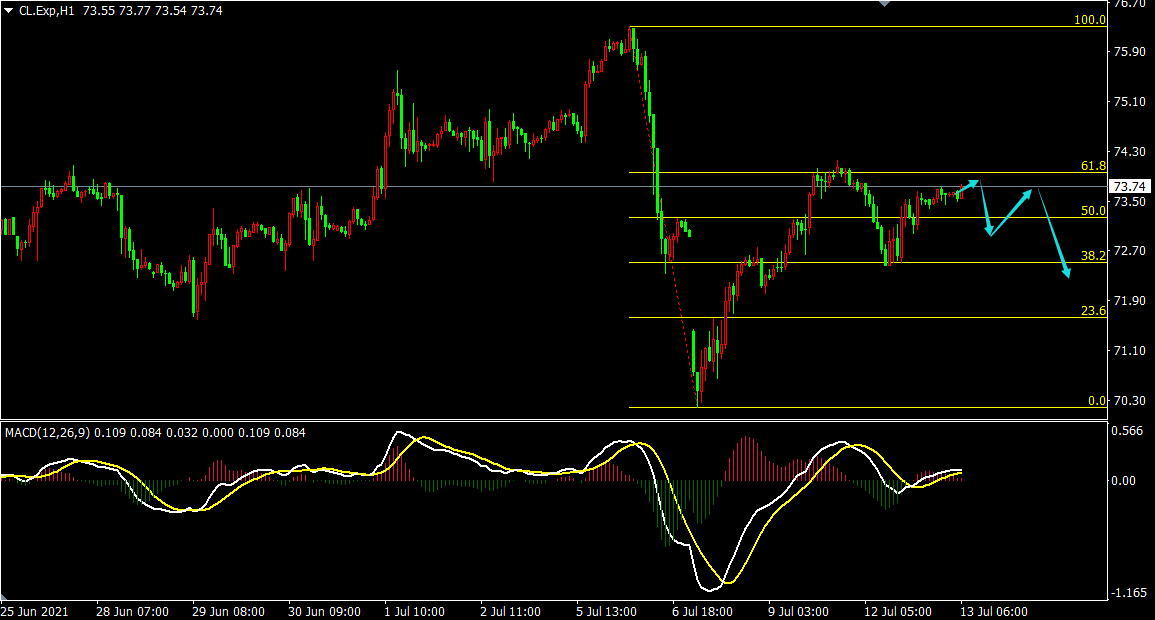Click the 72.70 price axis value
Viewport: 1155px width, 620px height.
(1130, 251)
